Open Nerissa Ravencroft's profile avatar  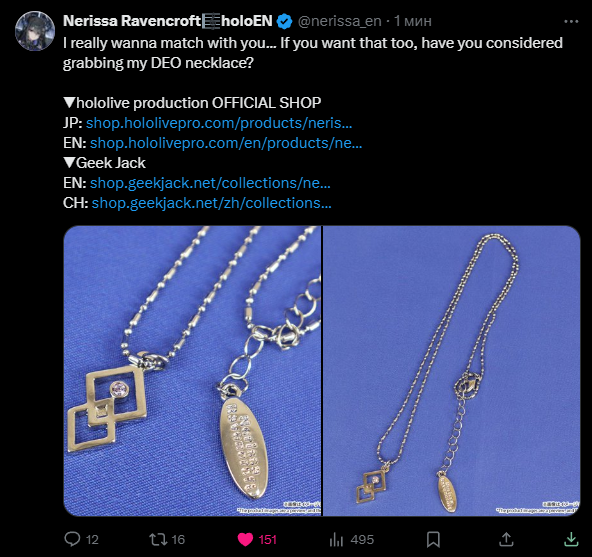click(x=35, y=31)
